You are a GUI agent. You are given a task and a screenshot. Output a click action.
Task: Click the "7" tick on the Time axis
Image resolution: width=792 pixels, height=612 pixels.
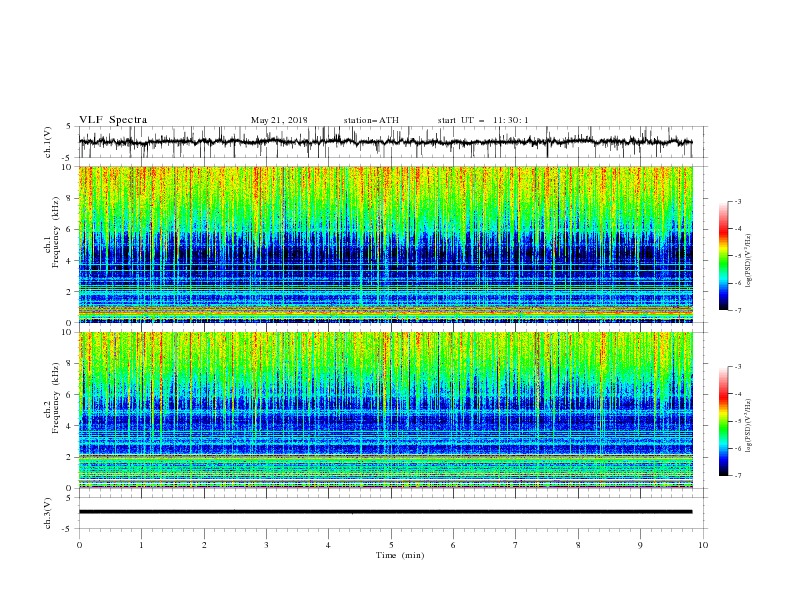click(x=516, y=545)
